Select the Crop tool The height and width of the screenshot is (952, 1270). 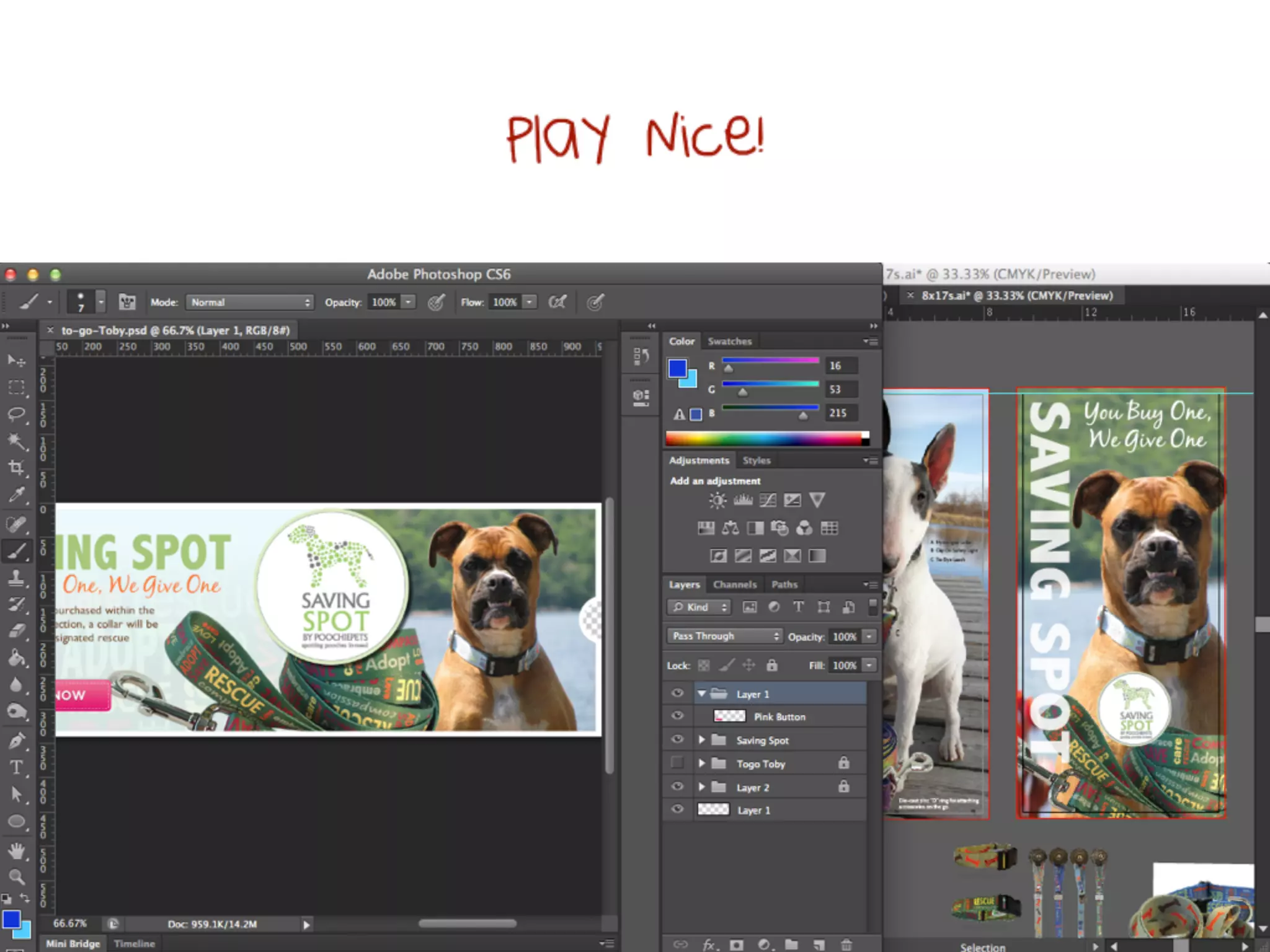16,468
